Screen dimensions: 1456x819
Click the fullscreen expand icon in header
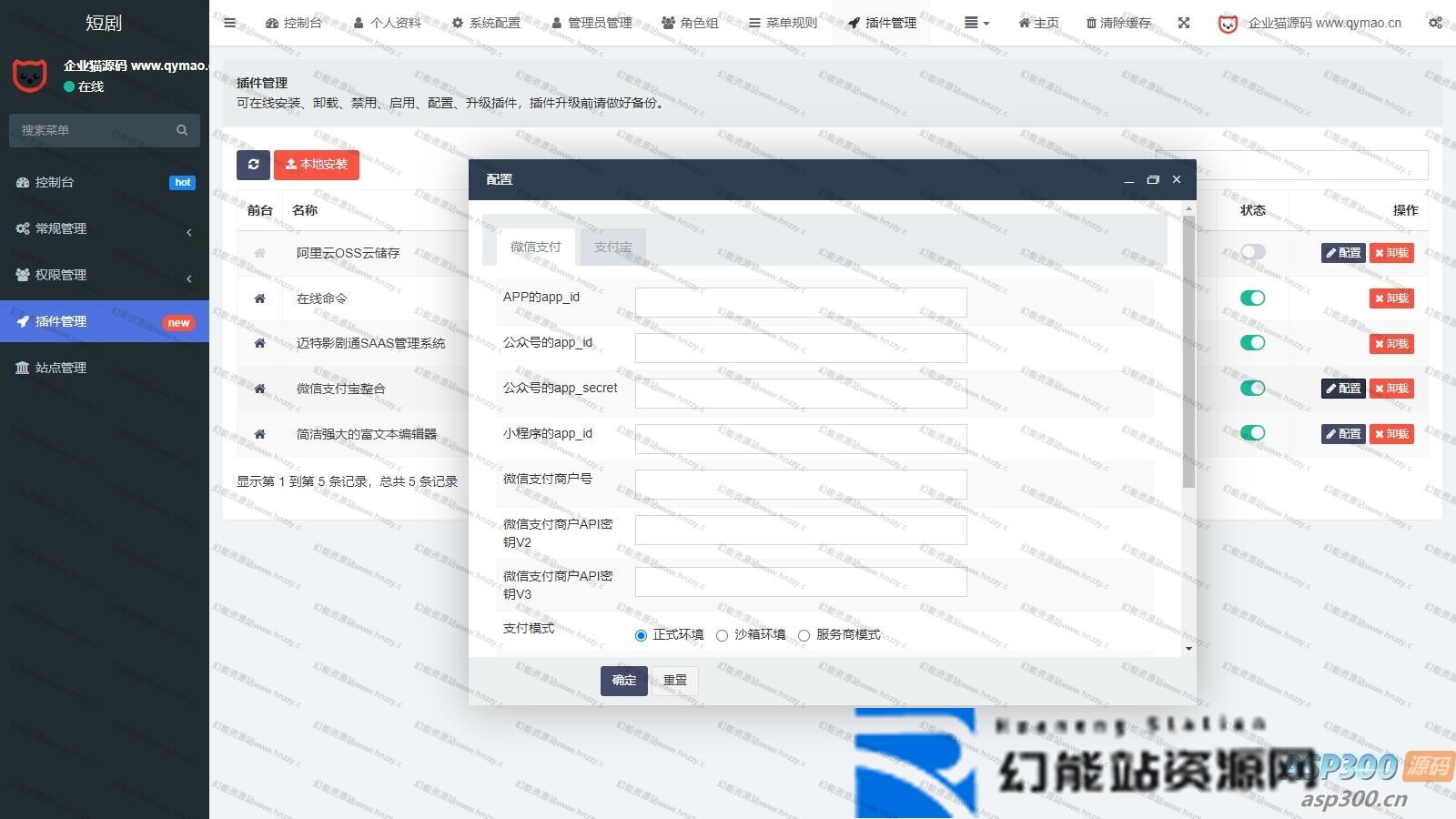point(1183,23)
